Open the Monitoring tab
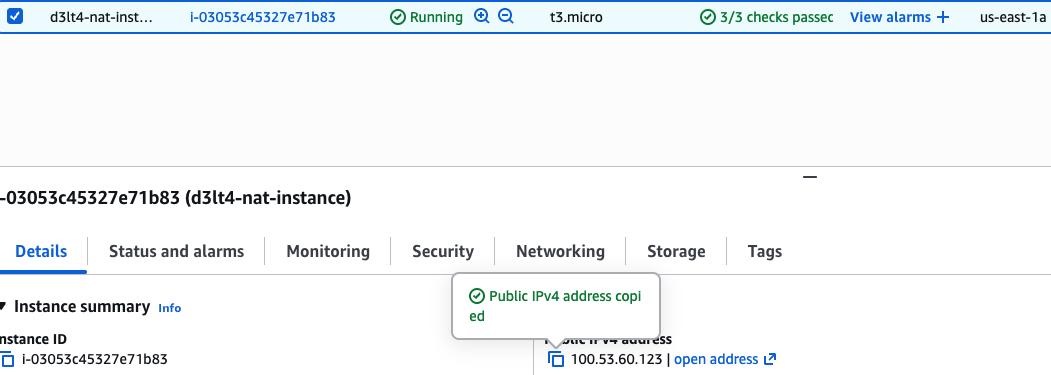This screenshot has width=1051, height=375. (x=328, y=252)
